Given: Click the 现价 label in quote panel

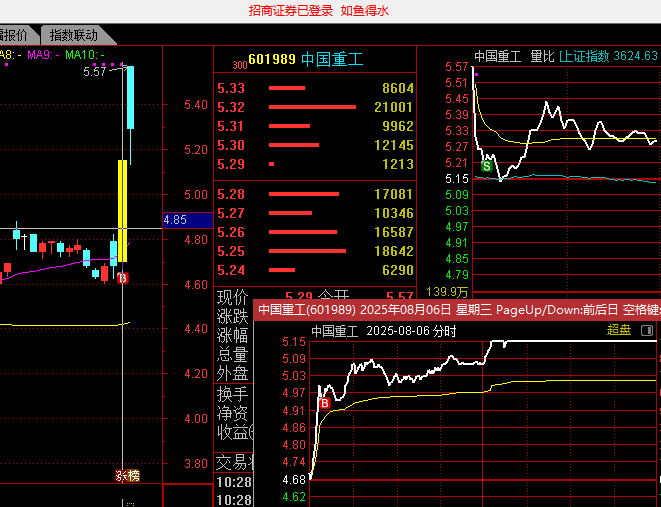Looking at the screenshot, I should pyautogui.click(x=232, y=298).
